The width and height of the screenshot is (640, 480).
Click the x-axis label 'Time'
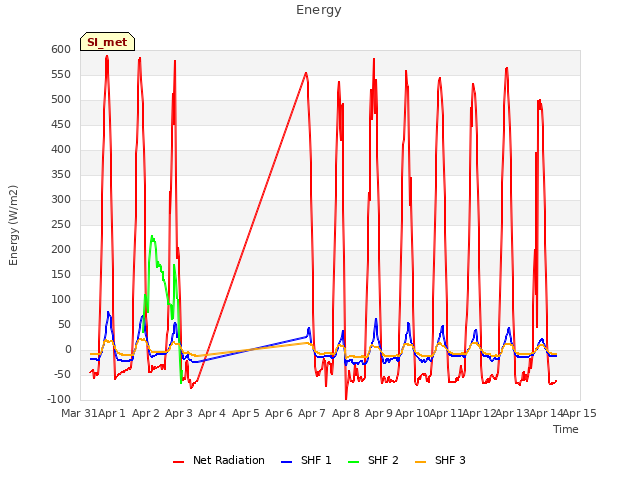(x=566, y=429)
